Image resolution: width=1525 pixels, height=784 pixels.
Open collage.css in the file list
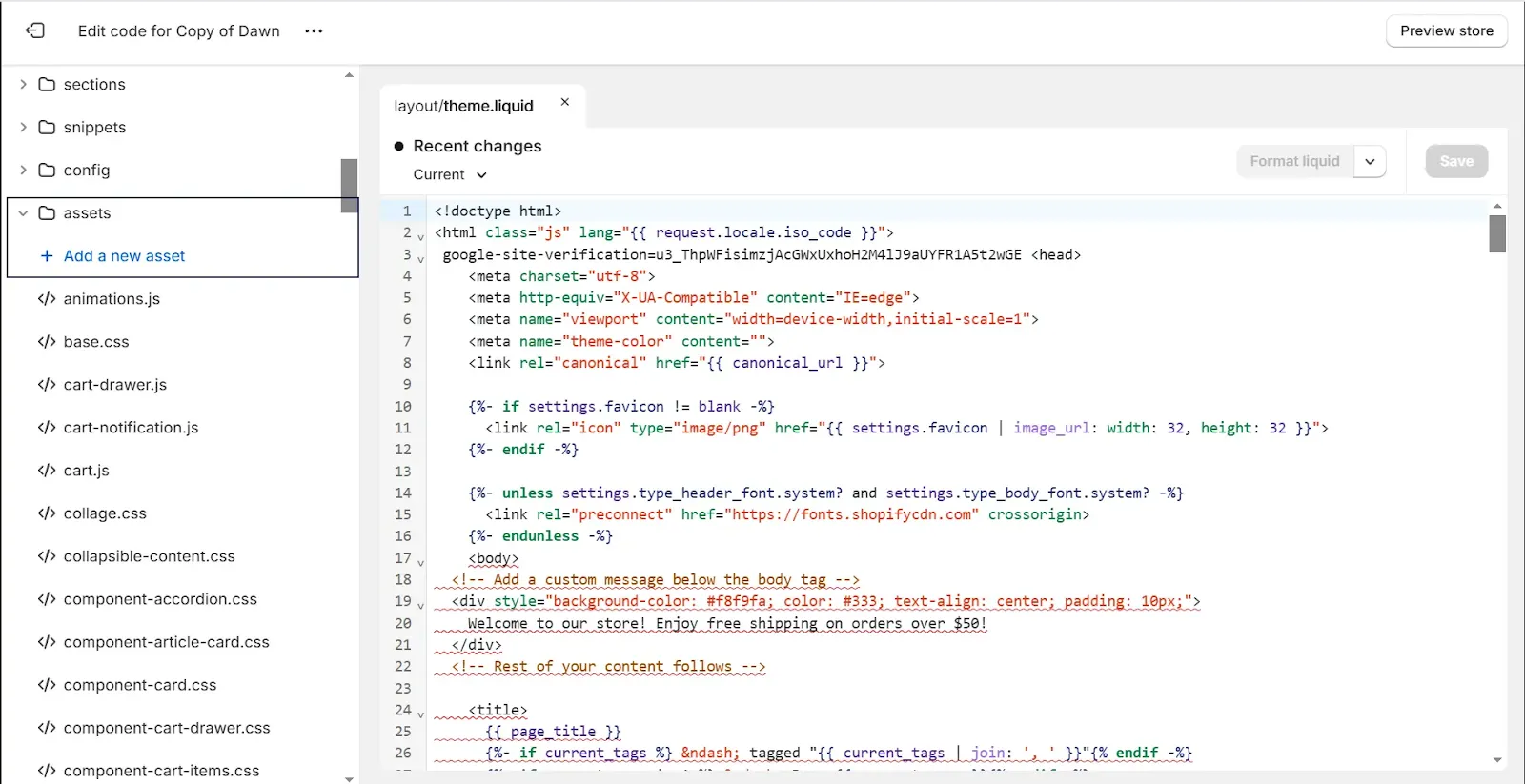pos(105,513)
